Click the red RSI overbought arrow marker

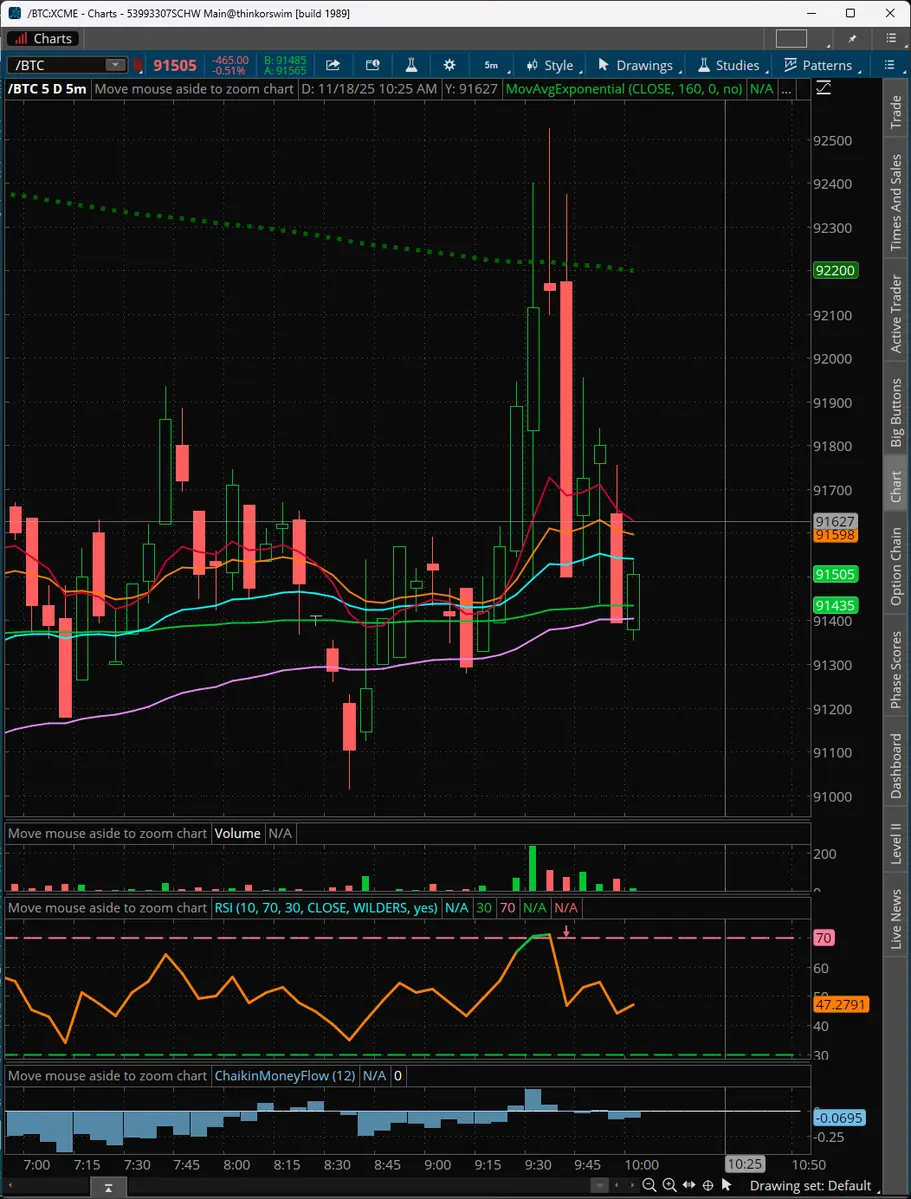566,931
